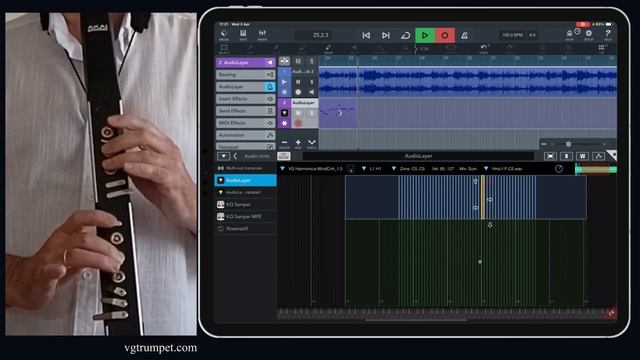Select highlighted orange zone in AudioLayer
Screen dimensions: 640x360
[x=483, y=198]
